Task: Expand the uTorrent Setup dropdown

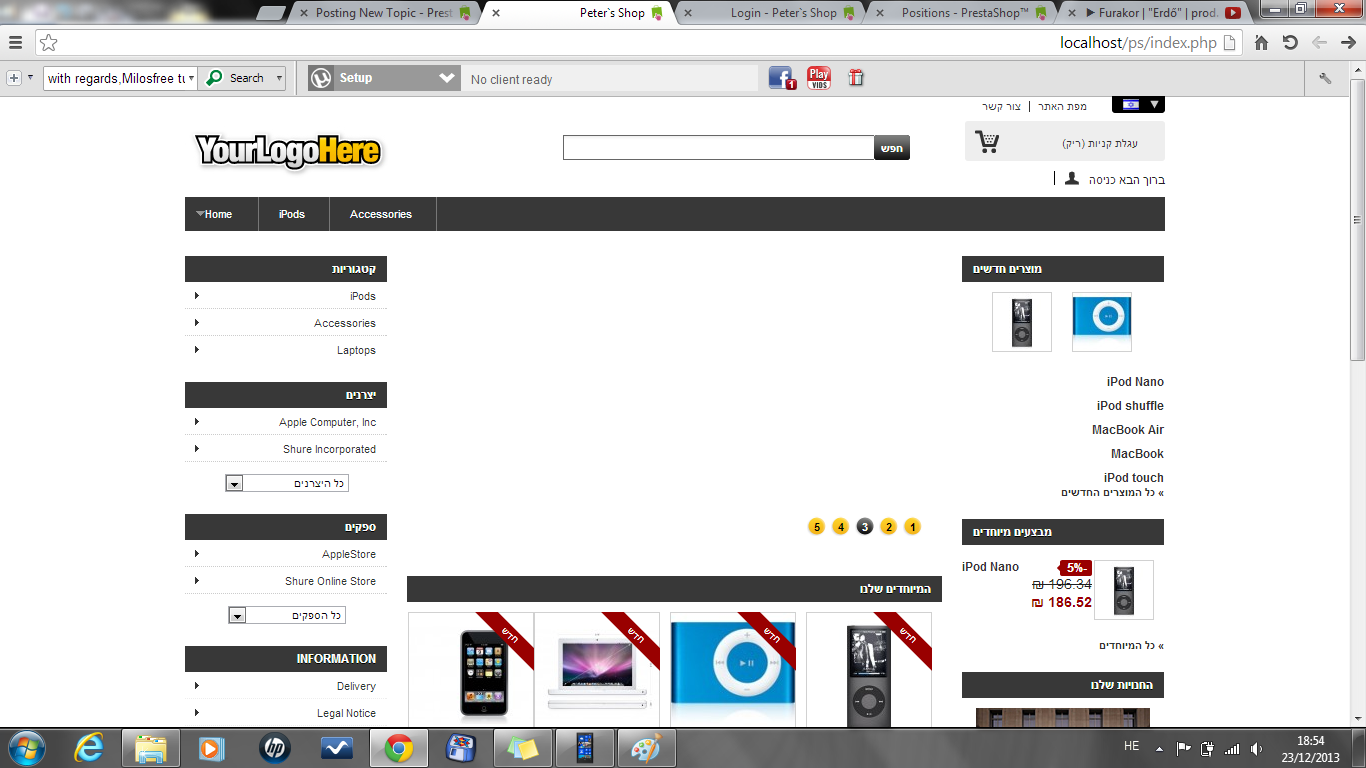Action: point(447,78)
